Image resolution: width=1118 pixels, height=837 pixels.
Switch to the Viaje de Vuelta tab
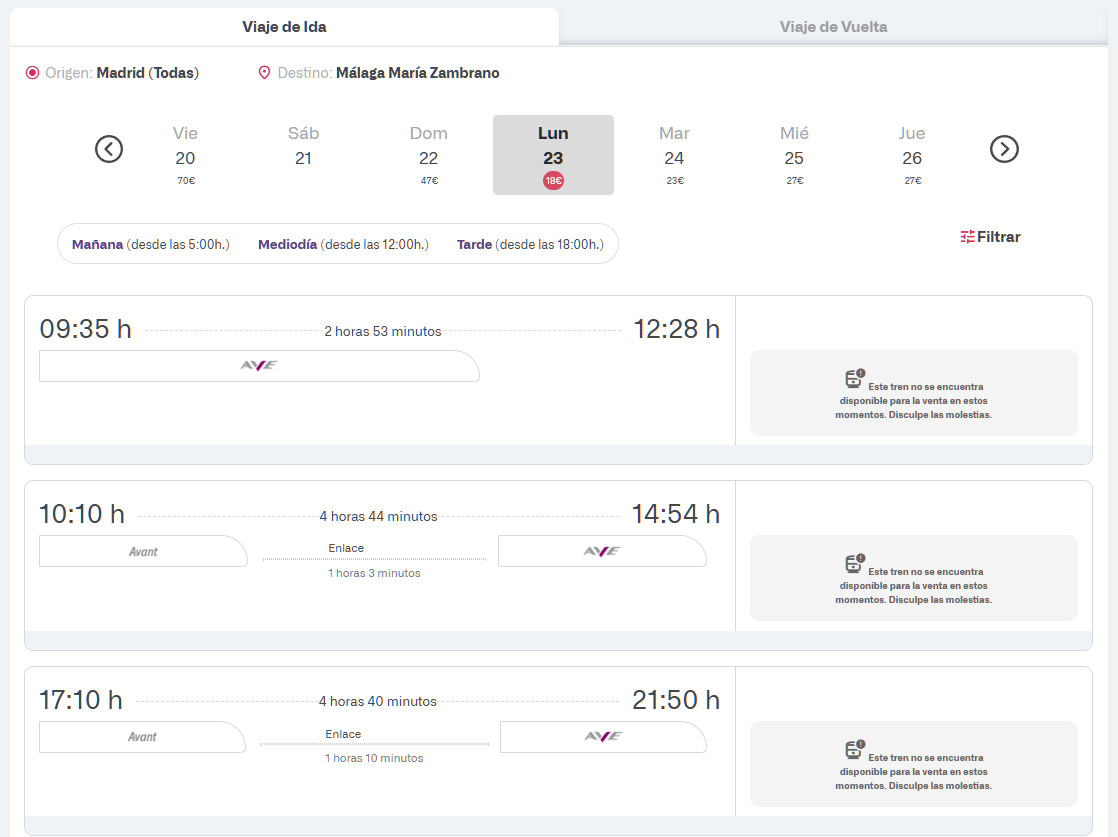click(x=833, y=27)
